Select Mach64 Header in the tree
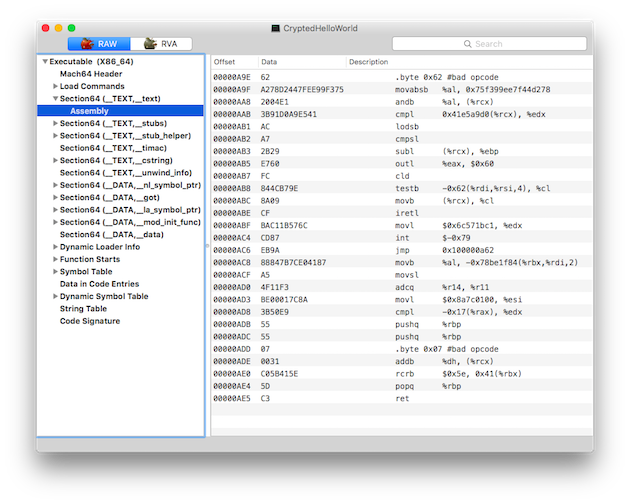Screen dimensions: 630x504 click(91, 74)
